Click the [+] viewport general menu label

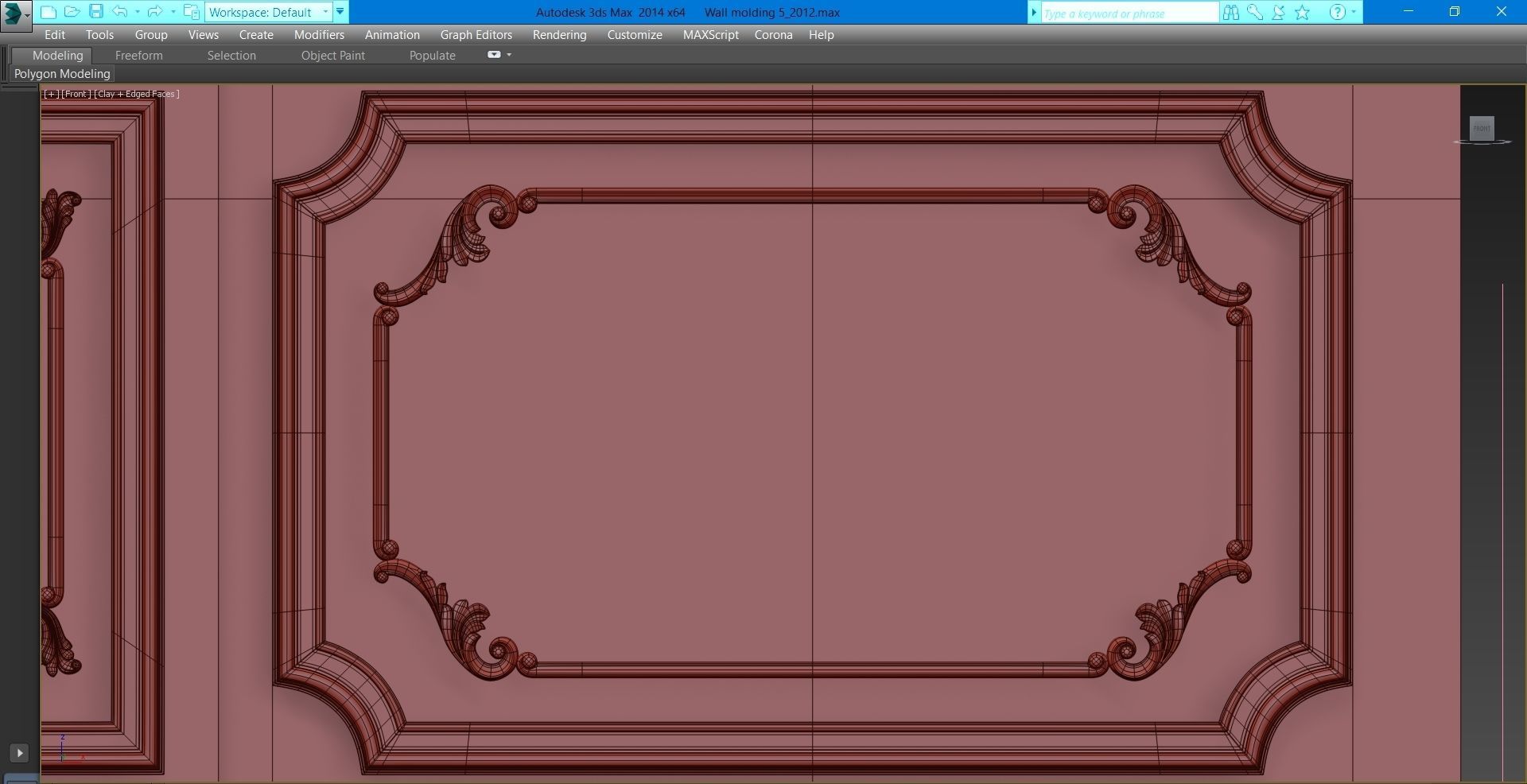[51, 94]
